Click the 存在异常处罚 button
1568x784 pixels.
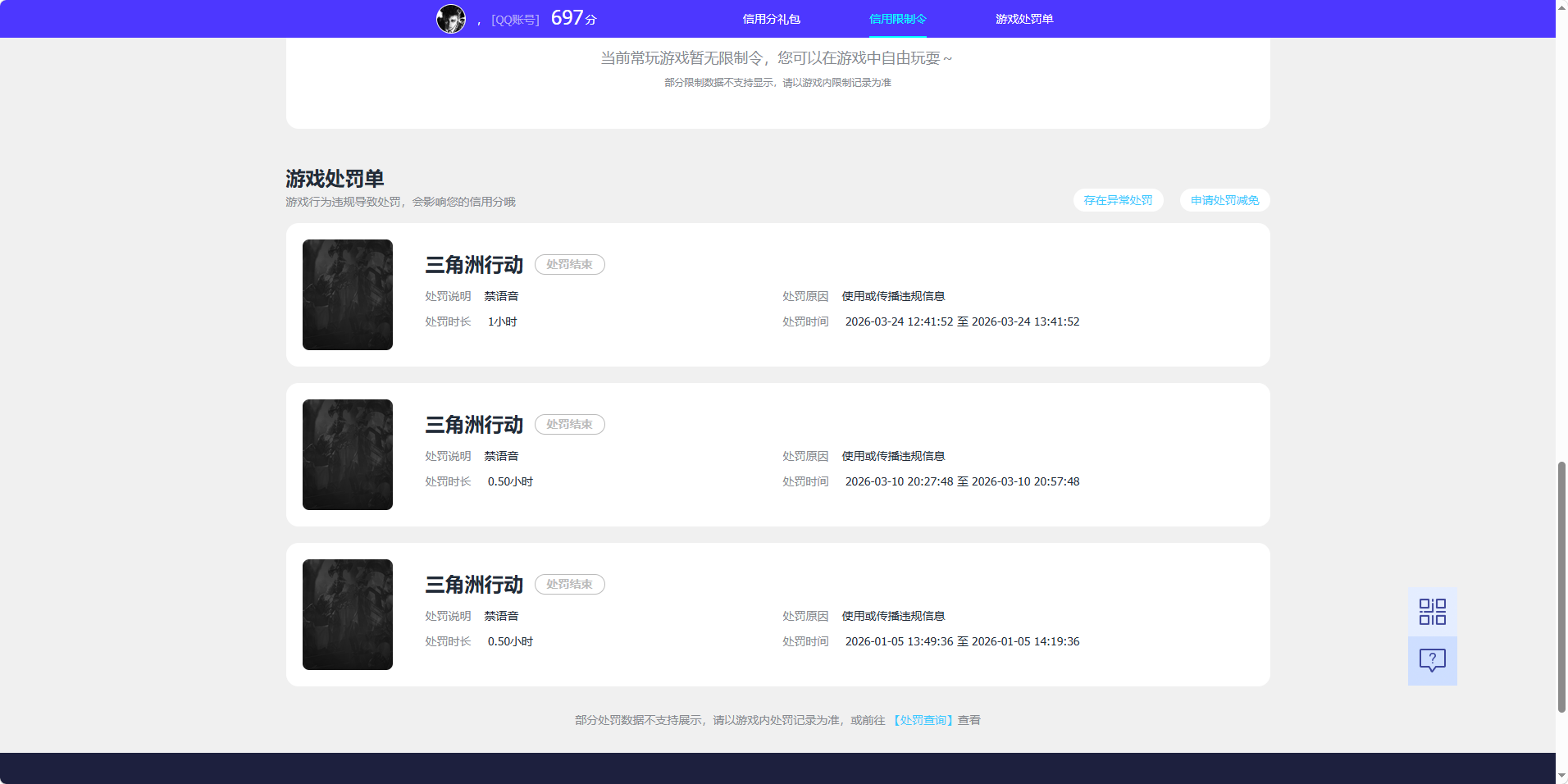click(x=1118, y=200)
